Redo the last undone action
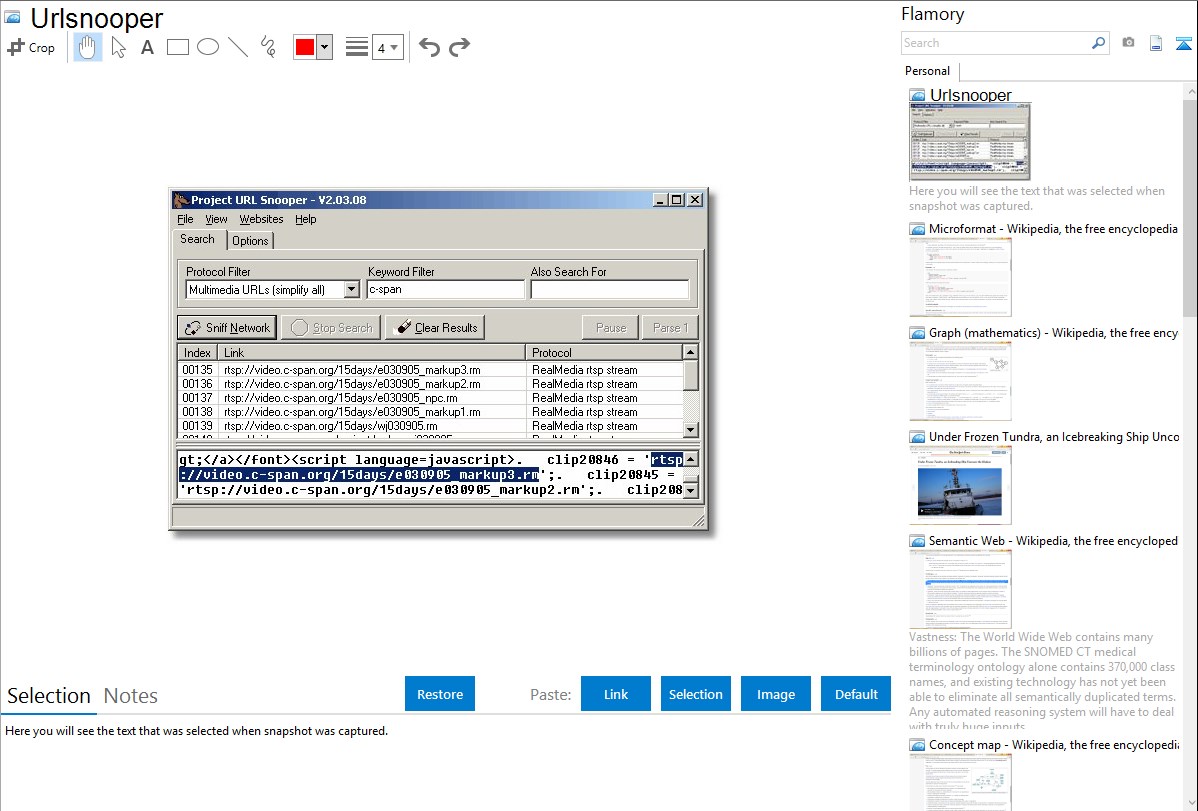Screen dimensions: 1198x811 459,47
